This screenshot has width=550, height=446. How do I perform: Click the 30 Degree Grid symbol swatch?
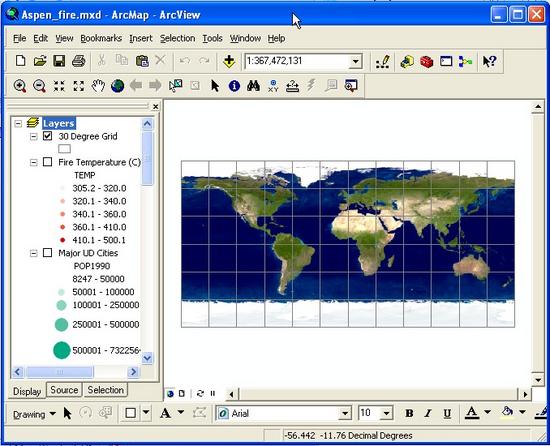[x=64, y=149]
